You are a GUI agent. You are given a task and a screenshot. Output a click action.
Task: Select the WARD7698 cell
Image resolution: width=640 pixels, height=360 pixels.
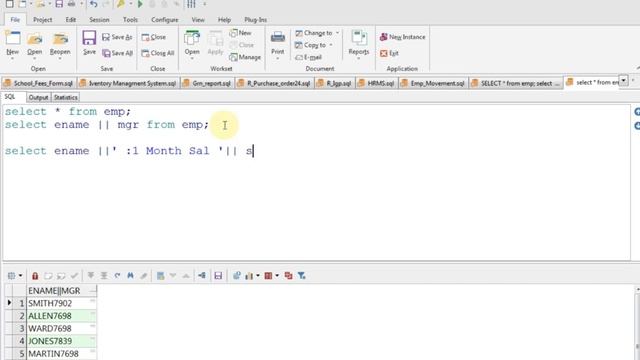click(x=61, y=329)
